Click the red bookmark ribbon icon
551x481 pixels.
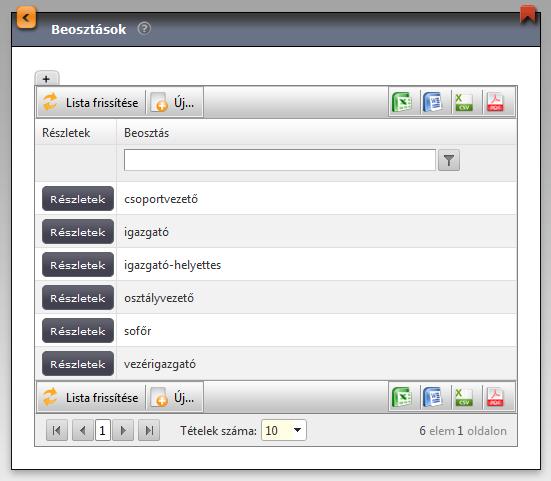[x=528, y=14]
